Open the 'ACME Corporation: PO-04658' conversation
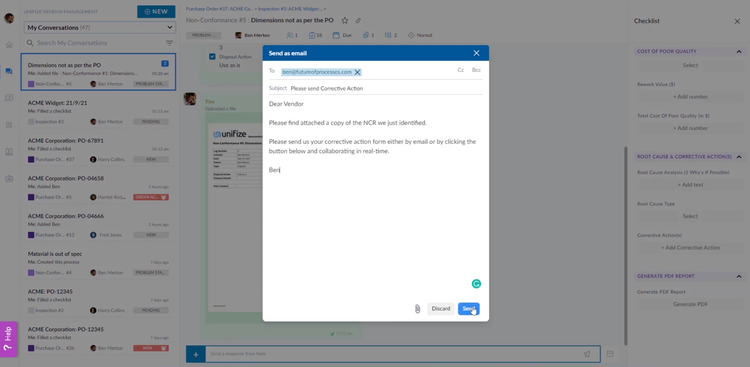Screen dimensions: 750x367 coord(98,188)
